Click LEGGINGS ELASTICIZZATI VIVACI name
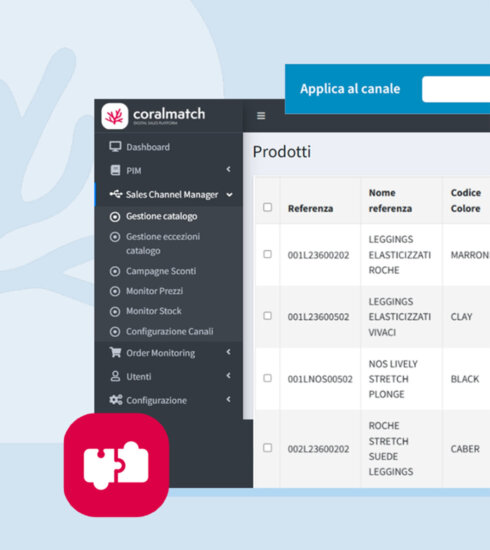Screen dimensions: 490x550 [x=400, y=317]
